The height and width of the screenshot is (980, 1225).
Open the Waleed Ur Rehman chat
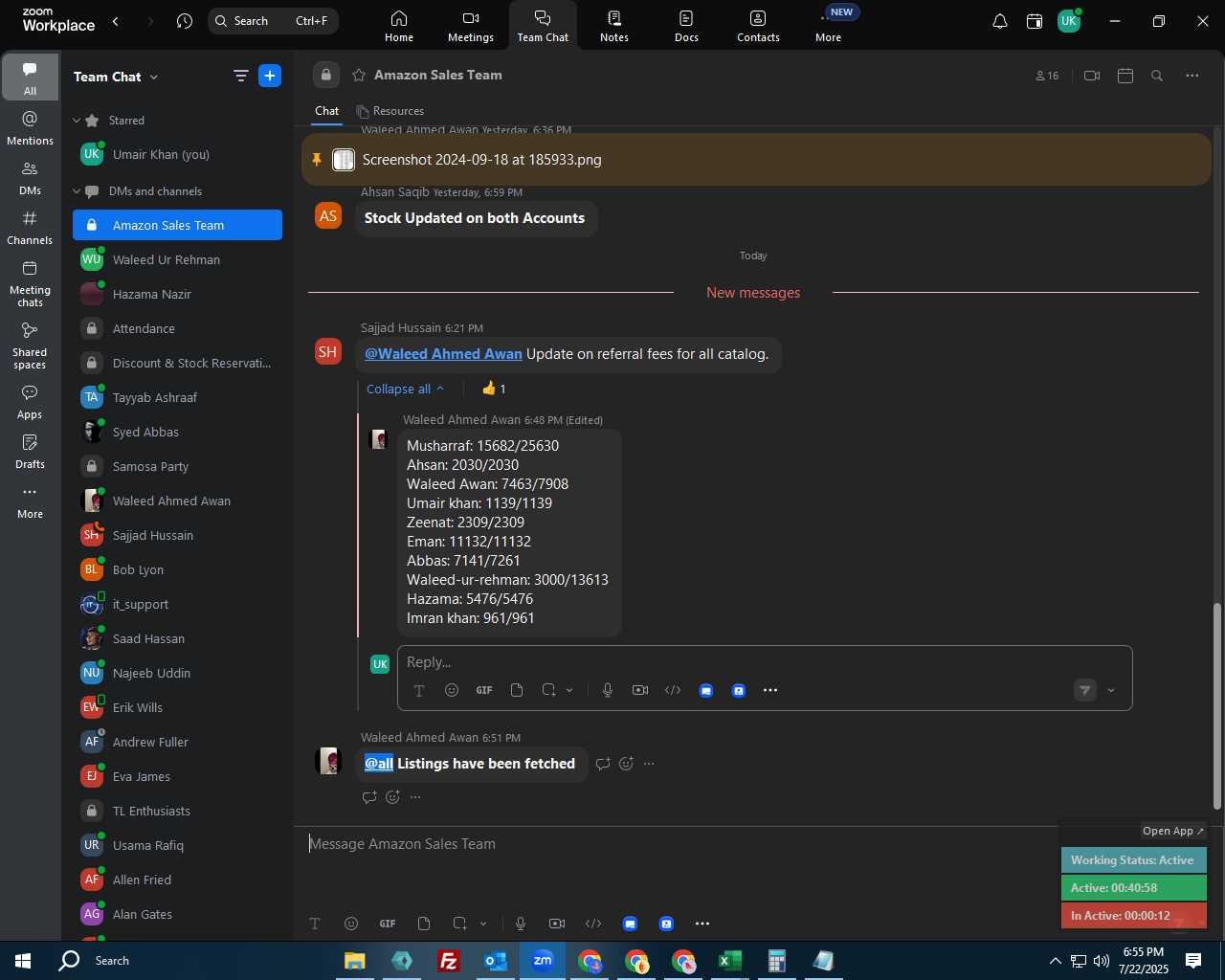click(177, 259)
